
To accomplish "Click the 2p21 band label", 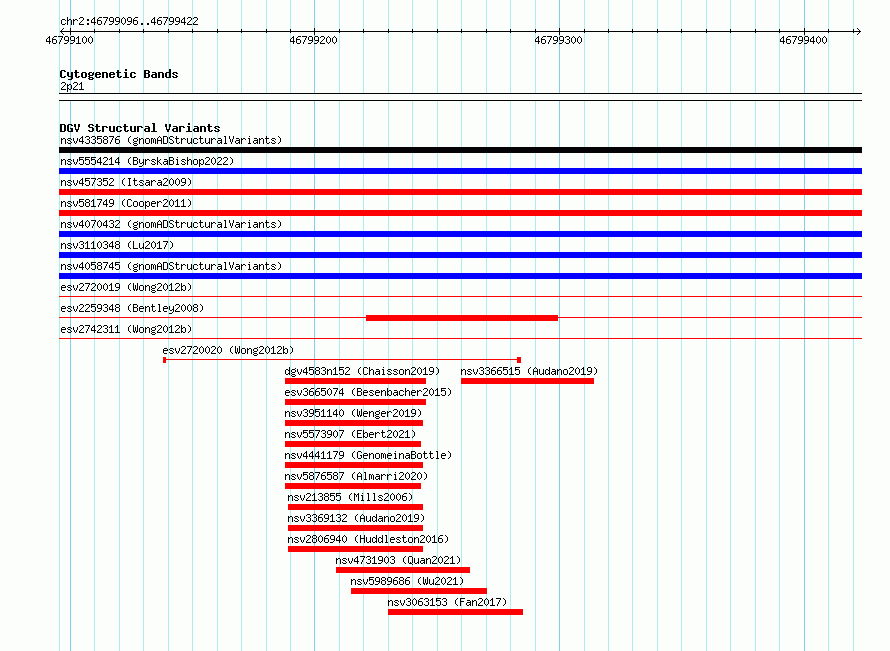I will [72, 86].
